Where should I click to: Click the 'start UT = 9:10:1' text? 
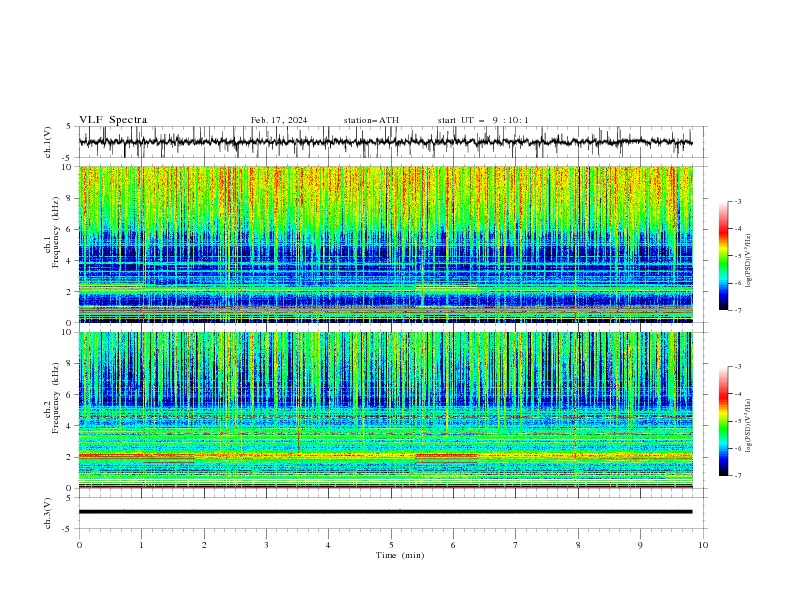click(483, 120)
